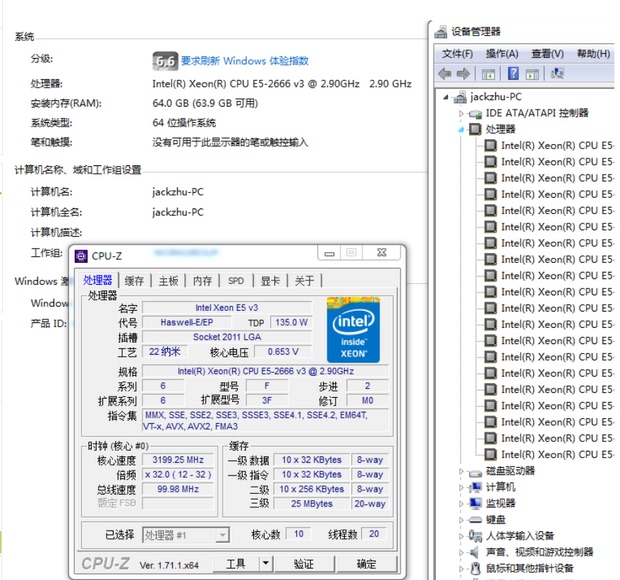Click jackzhu-PC beside 计算机全名
Viewport: 620px width, 580px height.
[178, 212]
